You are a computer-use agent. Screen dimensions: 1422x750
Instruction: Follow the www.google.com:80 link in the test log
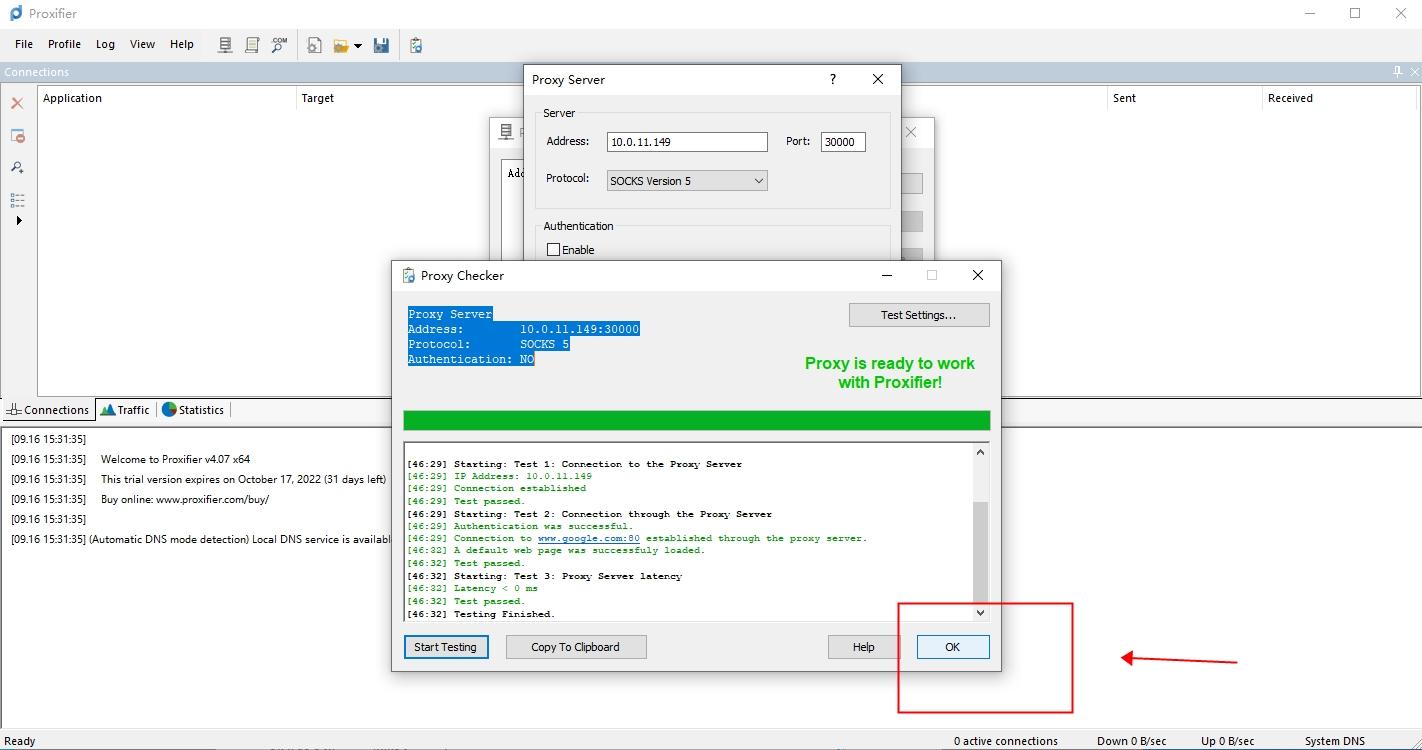pos(588,538)
